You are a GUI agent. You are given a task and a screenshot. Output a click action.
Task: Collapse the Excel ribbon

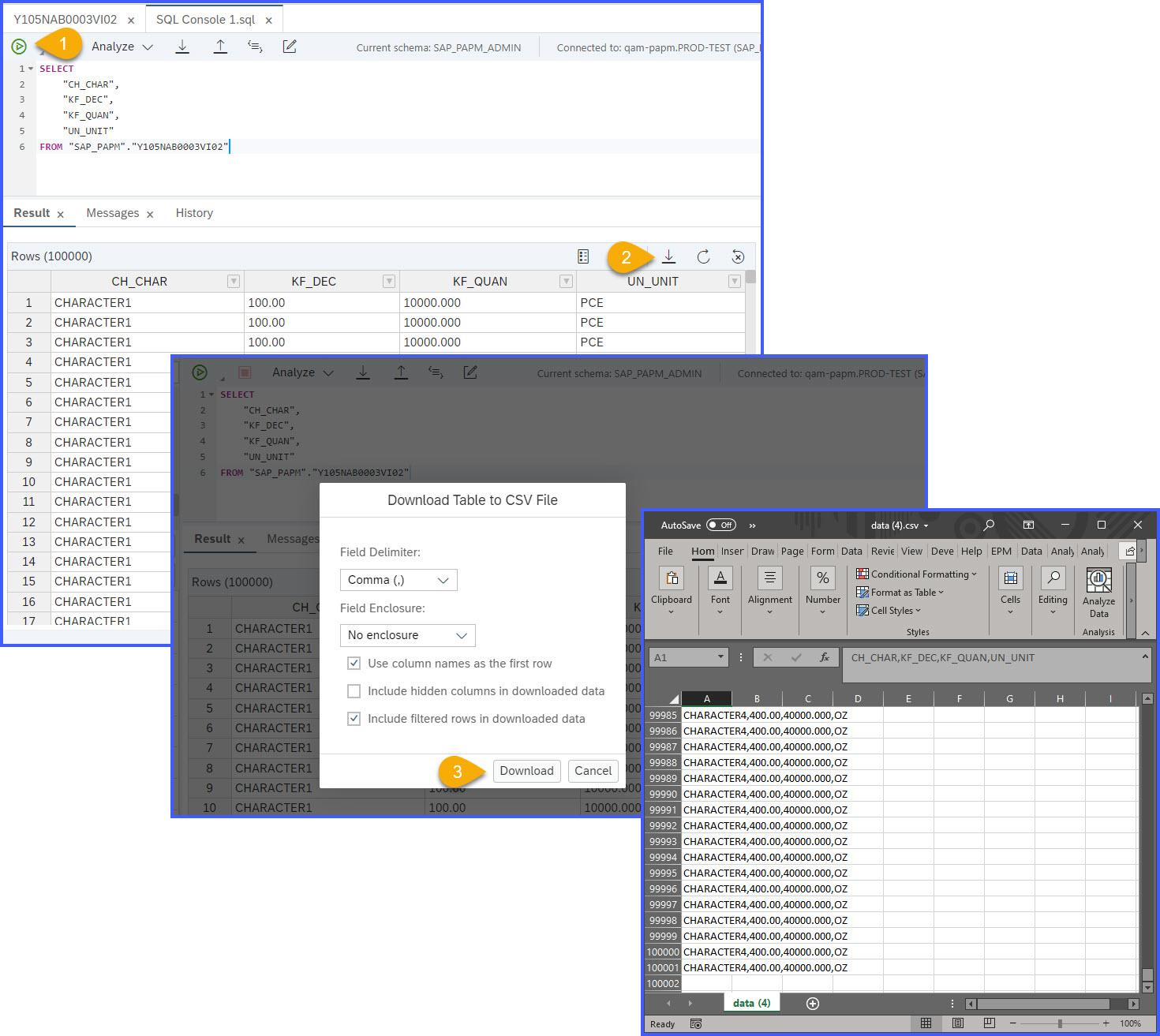(x=1145, y=632)
